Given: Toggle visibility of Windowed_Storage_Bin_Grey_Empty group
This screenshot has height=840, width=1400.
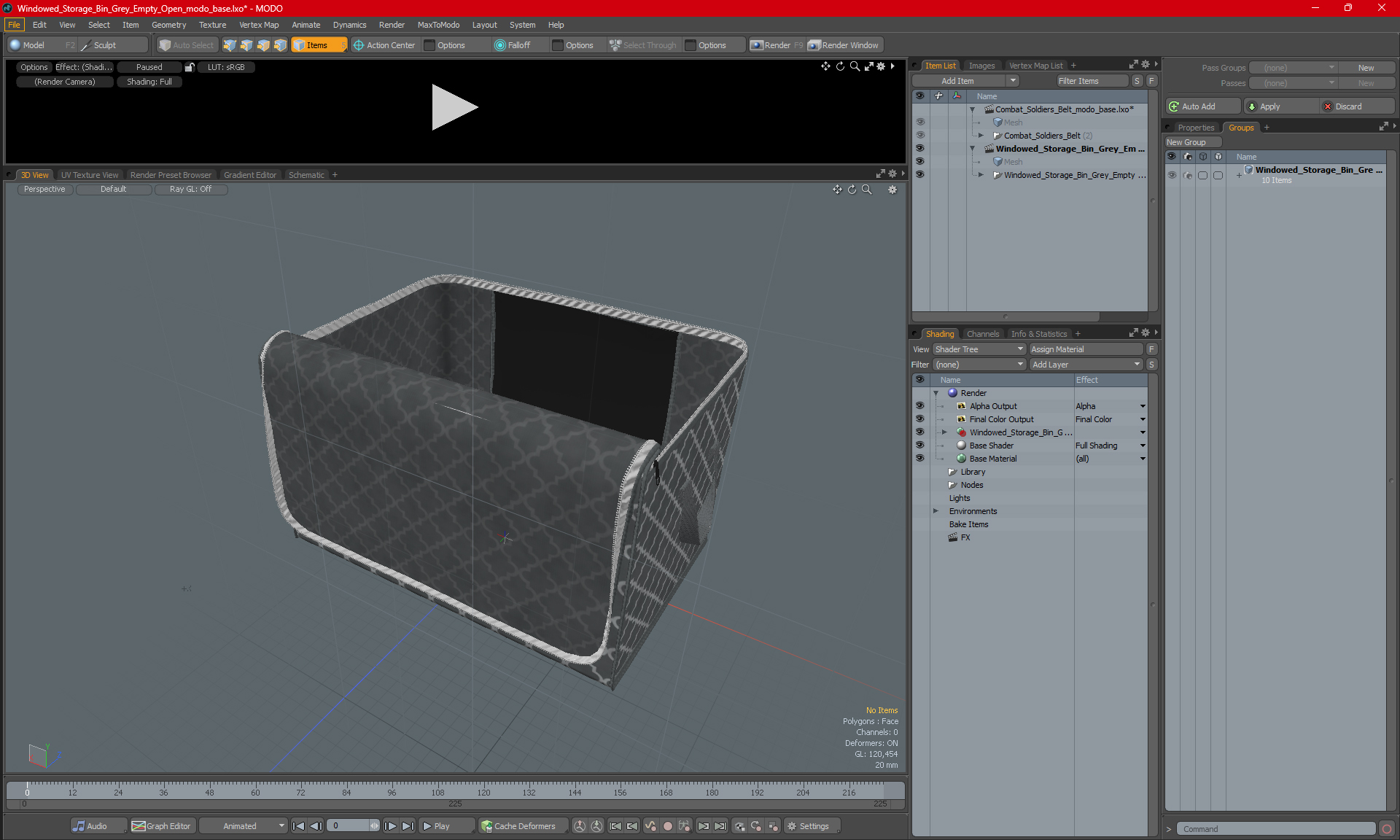Looking at the screenshot, I should (919, 175).
